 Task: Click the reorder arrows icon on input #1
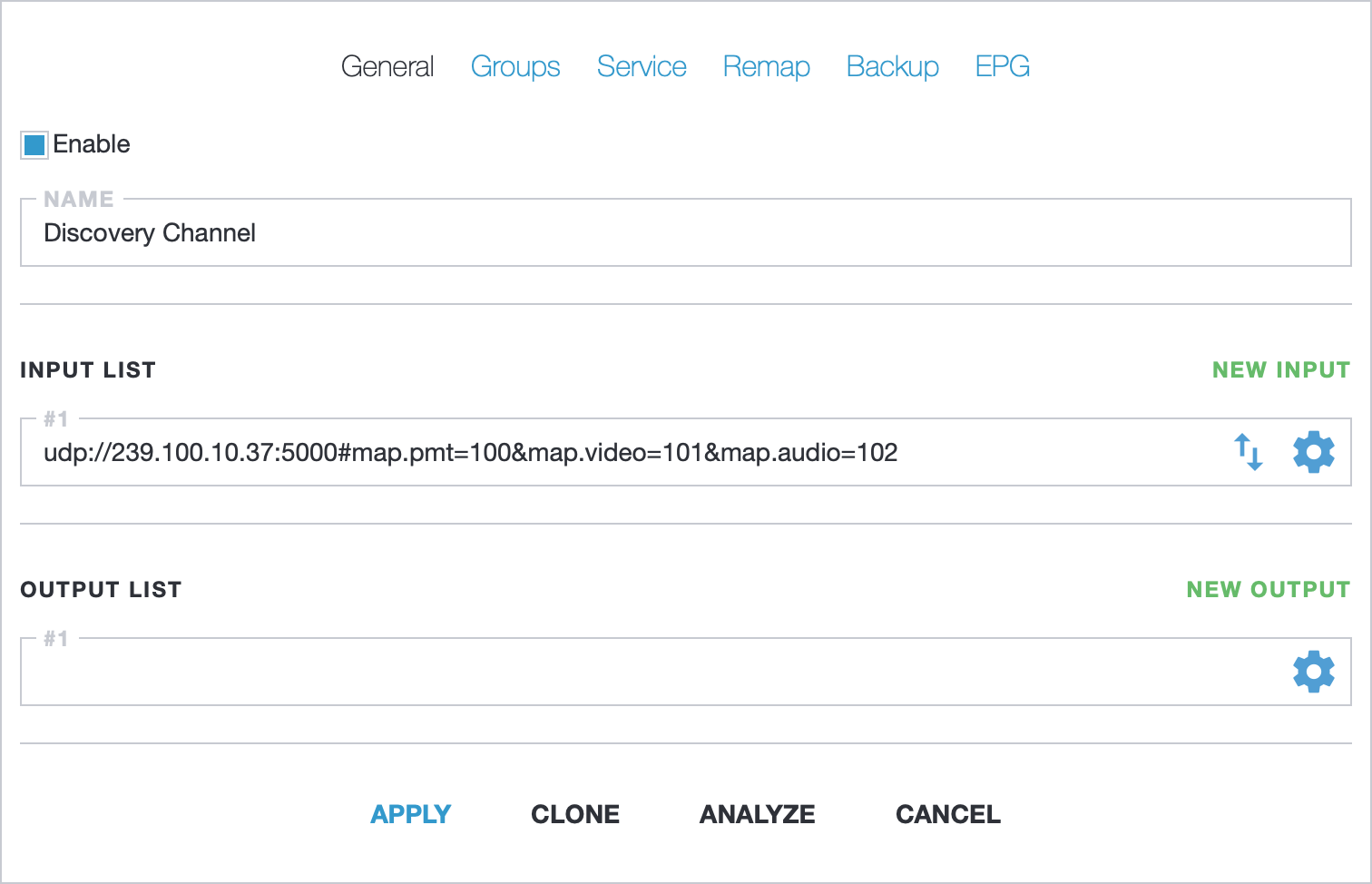tap(1249, 452)
